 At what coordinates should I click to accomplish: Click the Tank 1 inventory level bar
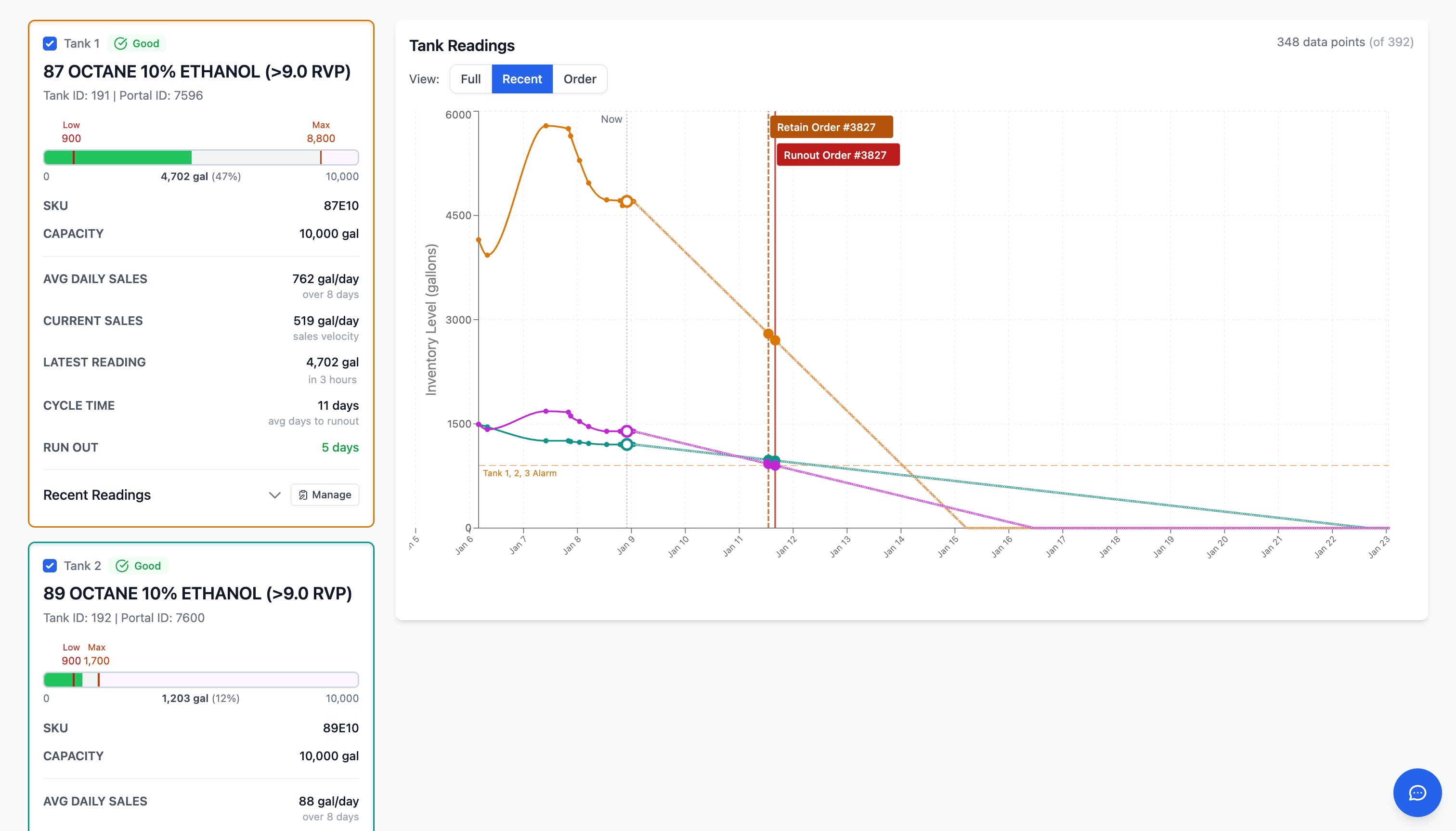pos(201,157)
